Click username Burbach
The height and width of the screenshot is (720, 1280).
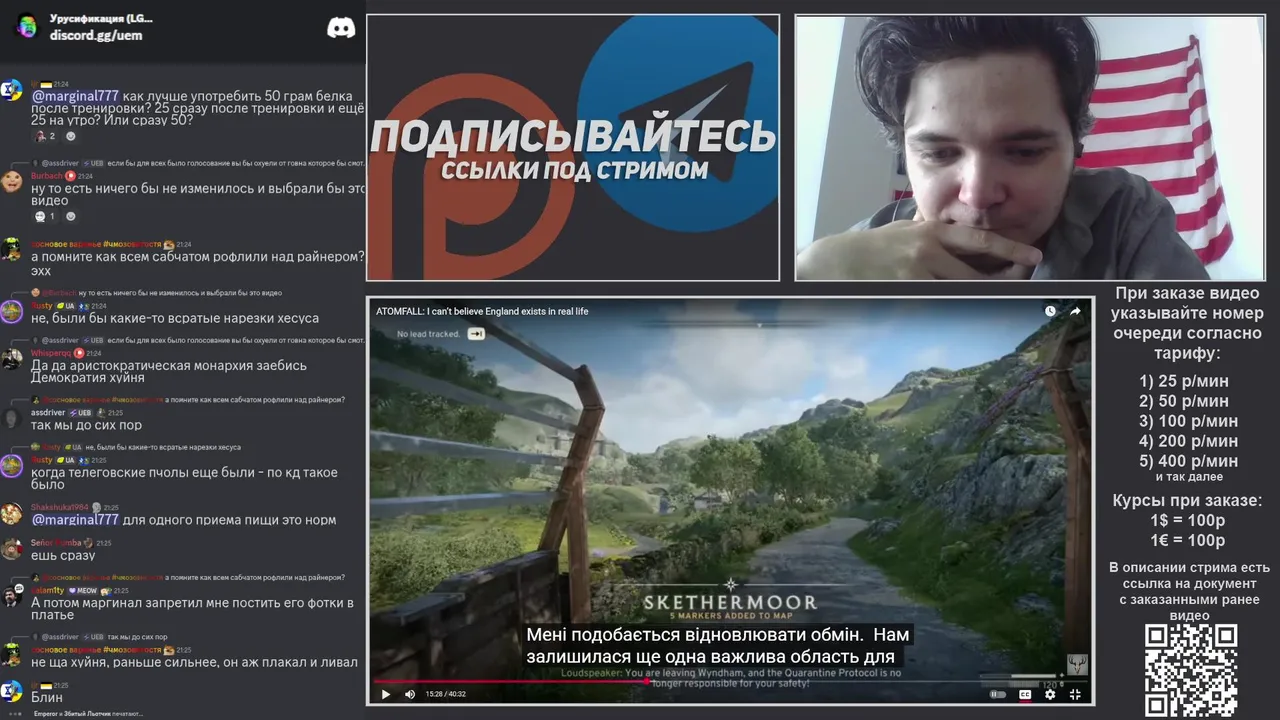pos(47,176)
